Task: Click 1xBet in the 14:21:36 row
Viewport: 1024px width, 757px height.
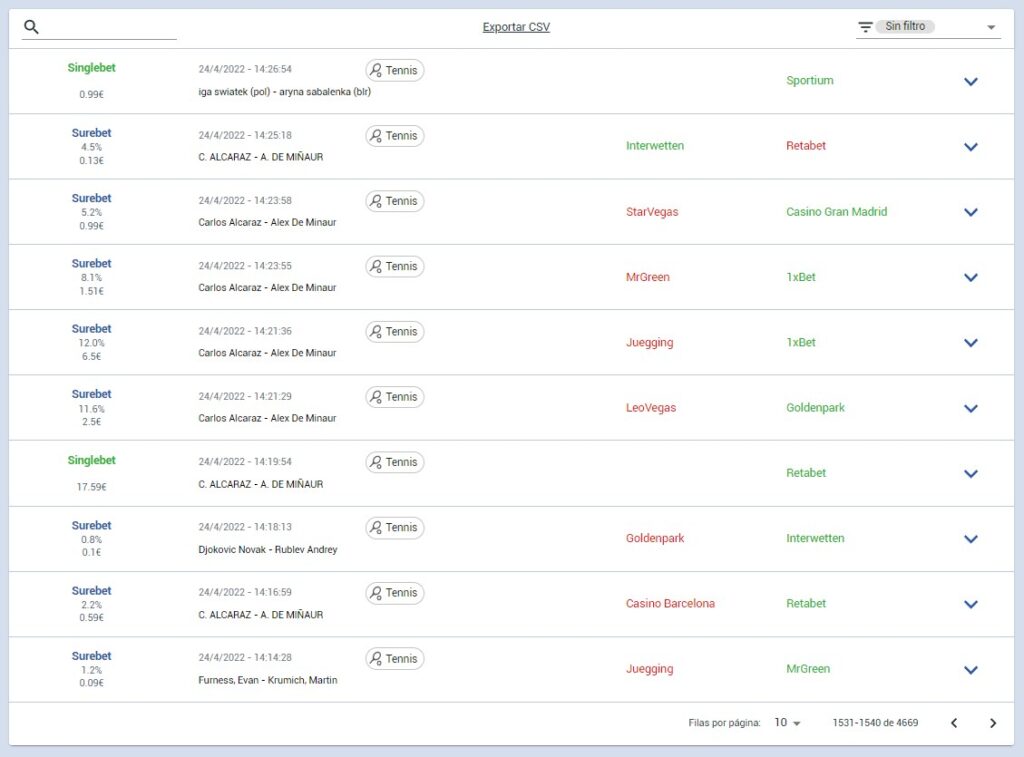Action: [801, 342]
